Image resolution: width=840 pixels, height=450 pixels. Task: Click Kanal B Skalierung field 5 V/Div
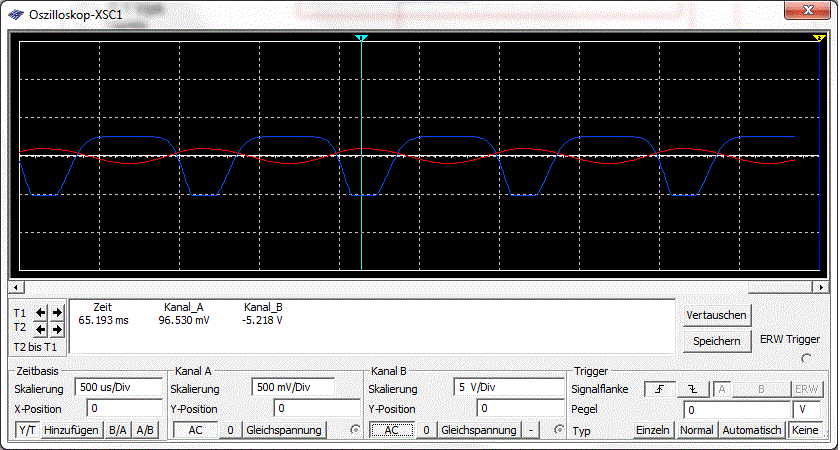click(x=508, y=387)
